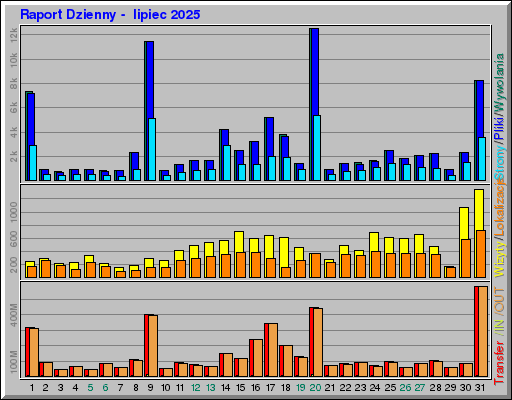The width and height of the screenshot is (512, 400).
Task: Pick the '2k' y-axis label
Action: (x=14, y=156)
